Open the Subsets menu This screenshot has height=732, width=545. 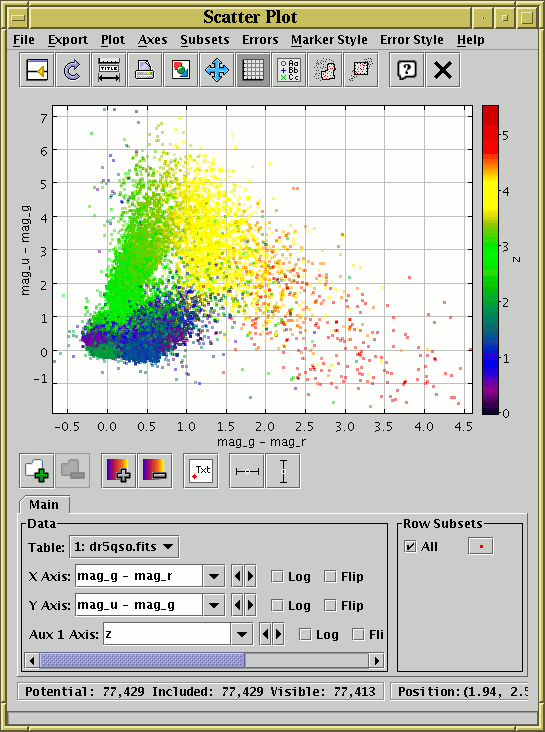205,40
